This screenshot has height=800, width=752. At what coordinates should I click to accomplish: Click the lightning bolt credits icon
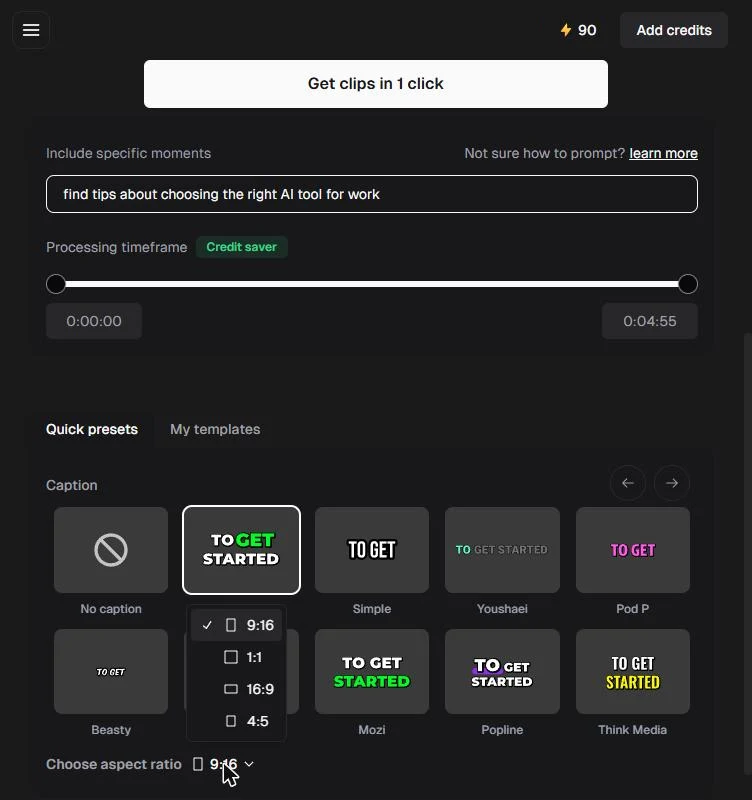pyautogui.click(x=566, y=30)
